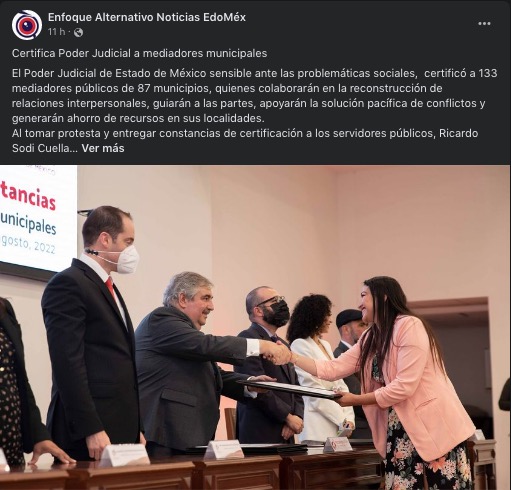Click the red tie of the standing man

point(111,289)
